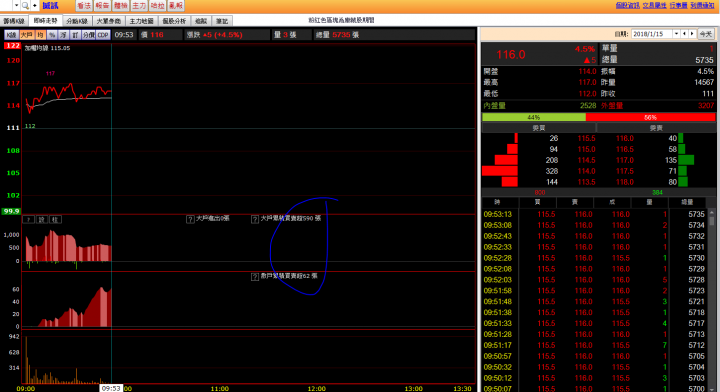Toggle the 大戶 indicator button
This screenshot has width=720, height=392.
coord(27,35)
